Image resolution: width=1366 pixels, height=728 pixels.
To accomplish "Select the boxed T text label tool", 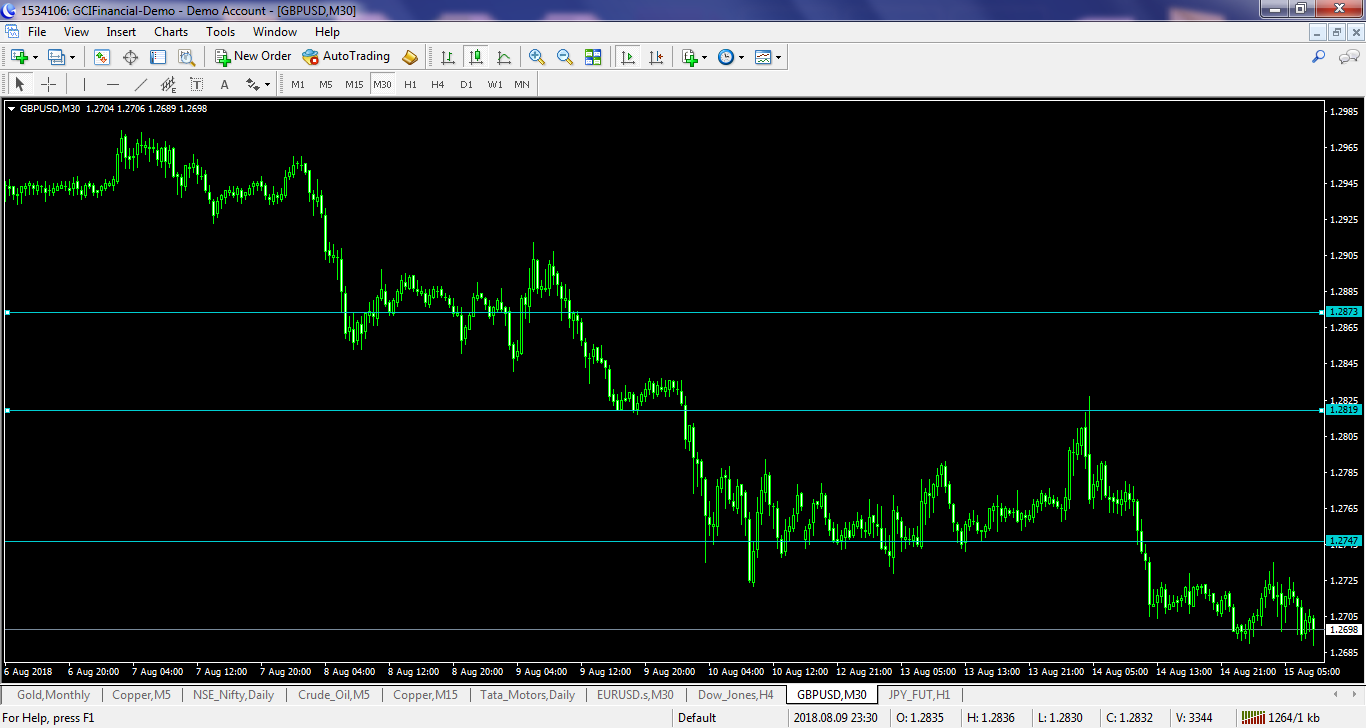I will point(197,85).
